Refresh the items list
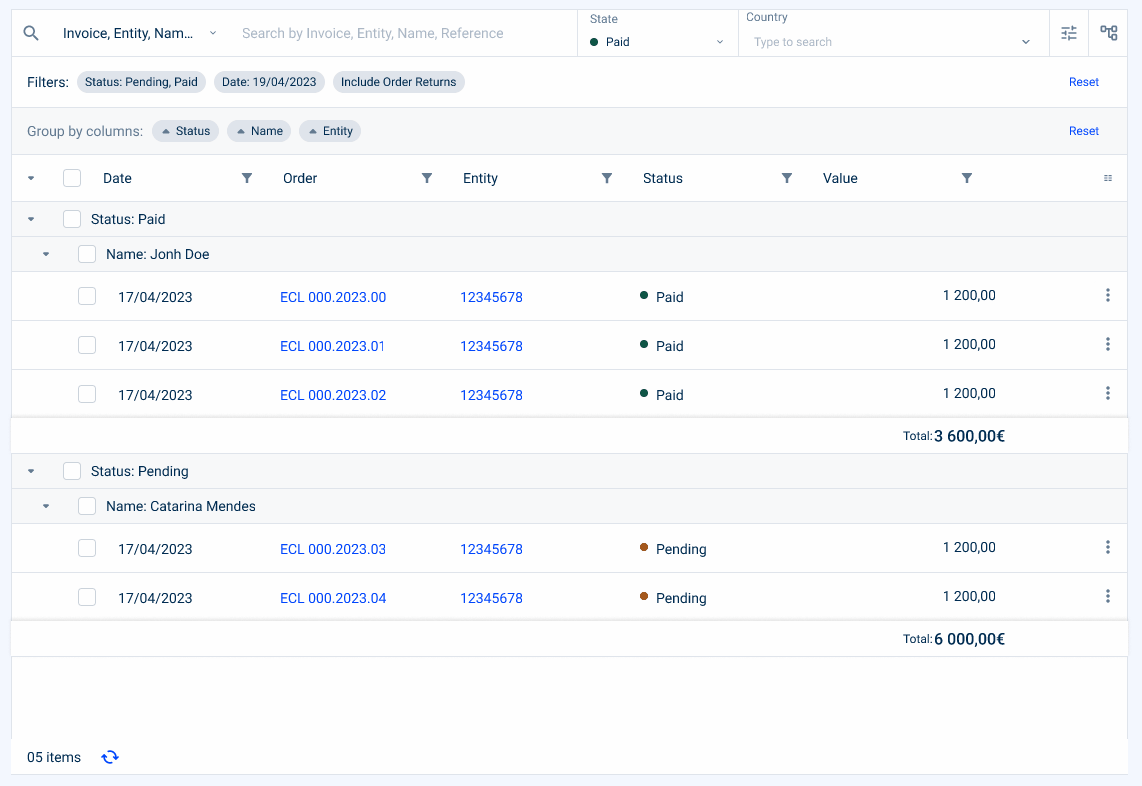This screenshot has width=1142, height=786. coord(110,758)
